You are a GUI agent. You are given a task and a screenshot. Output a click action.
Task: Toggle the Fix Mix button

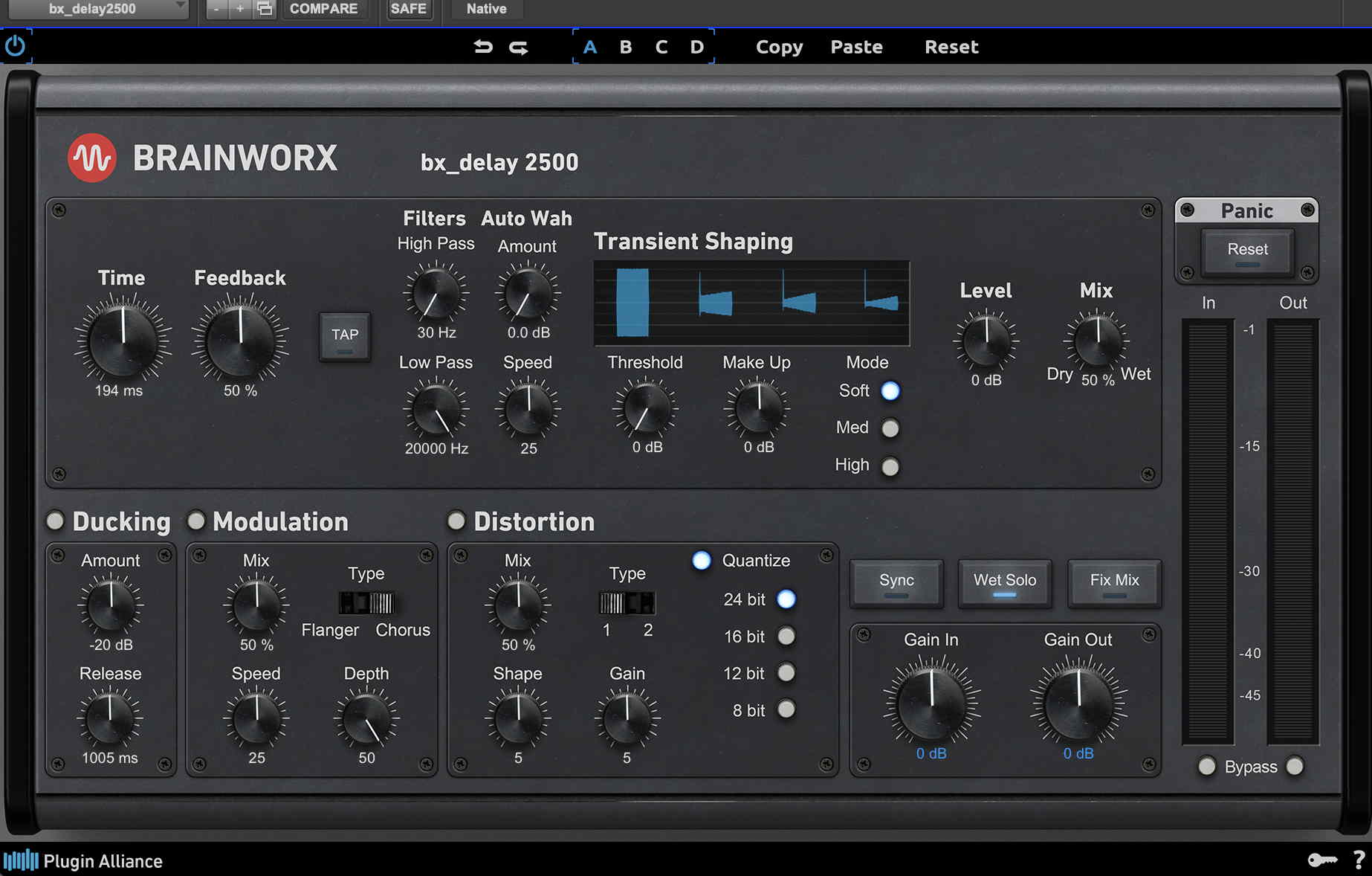click(1114, 582)
